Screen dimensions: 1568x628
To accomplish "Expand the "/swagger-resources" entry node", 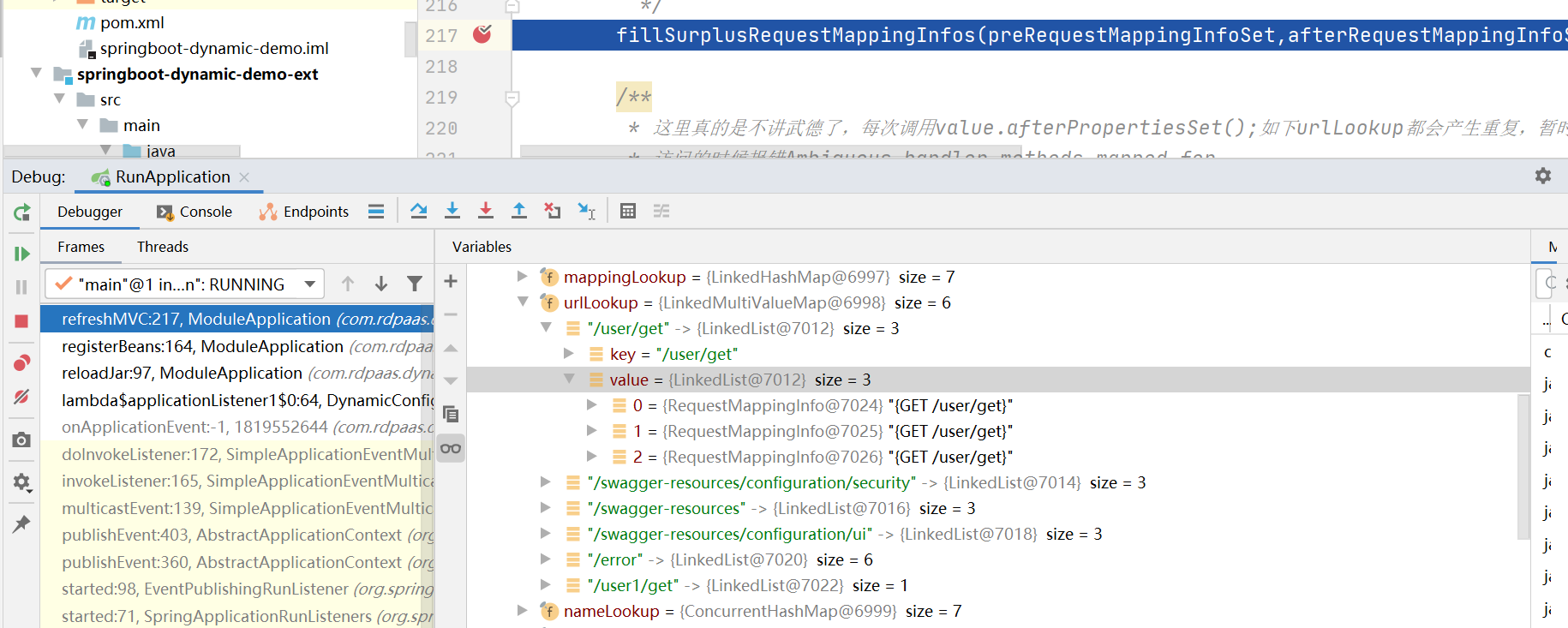I will tap(545, 508).
